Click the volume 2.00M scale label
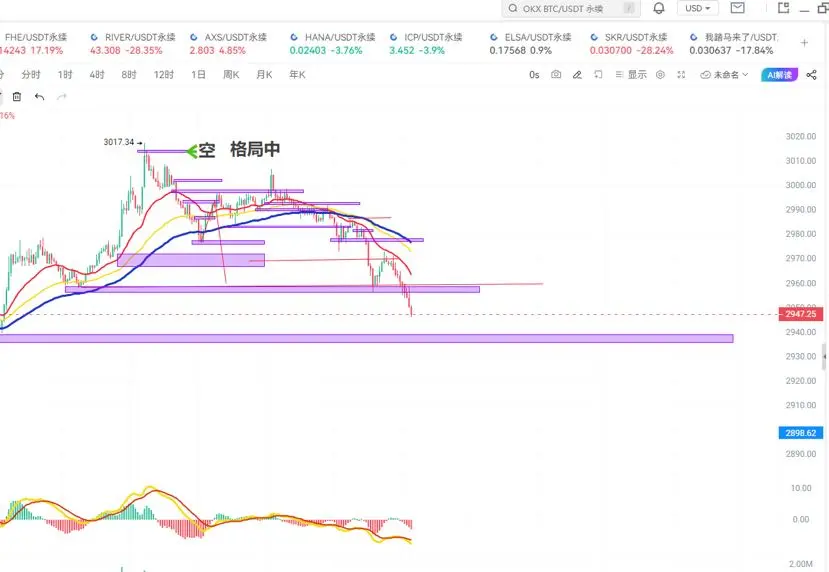The width and height of the screenshot is (829, 572). 800,564
